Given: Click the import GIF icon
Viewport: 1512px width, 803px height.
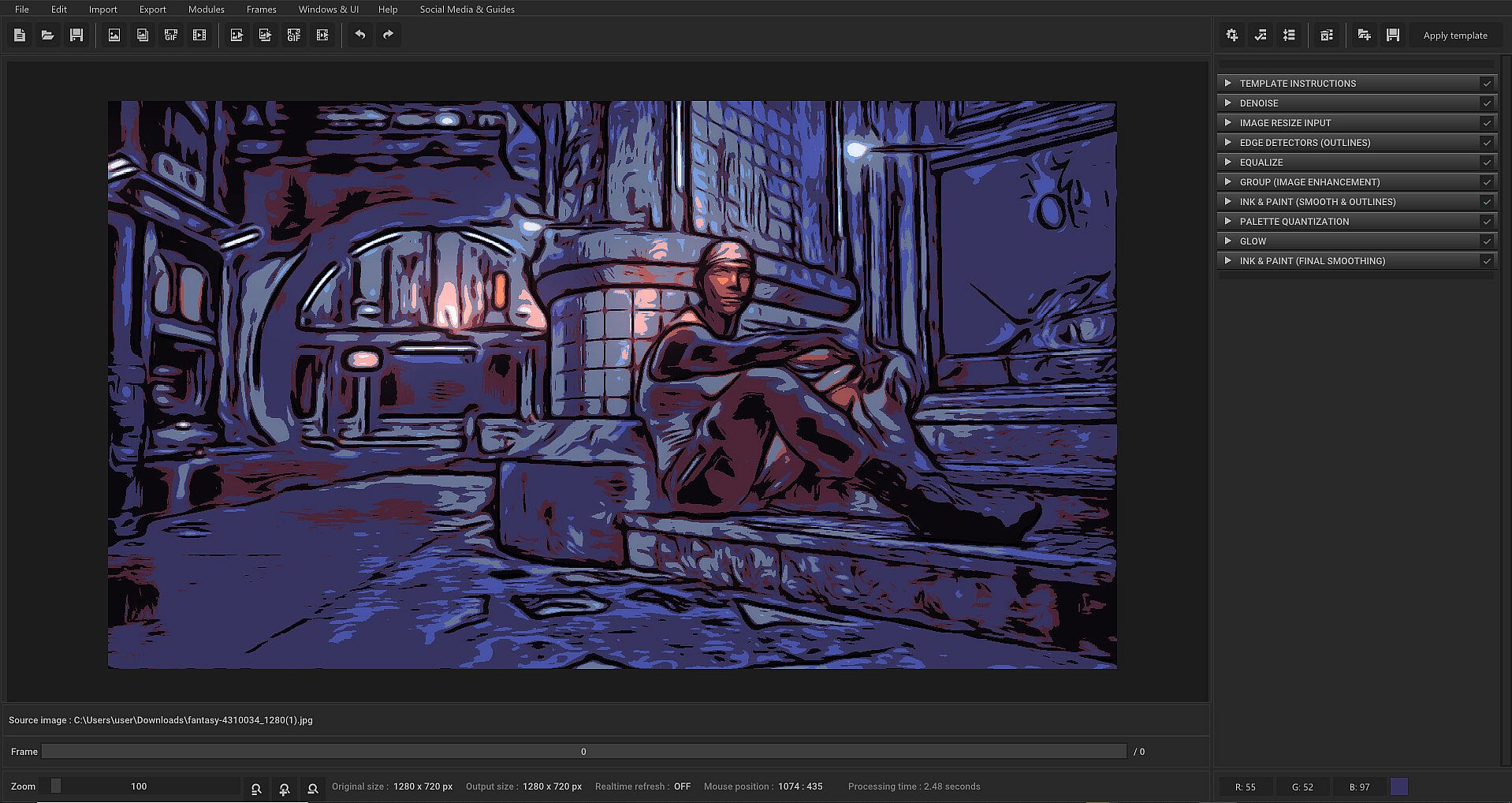Looking at the screenshot, I should tap(171, 35).
